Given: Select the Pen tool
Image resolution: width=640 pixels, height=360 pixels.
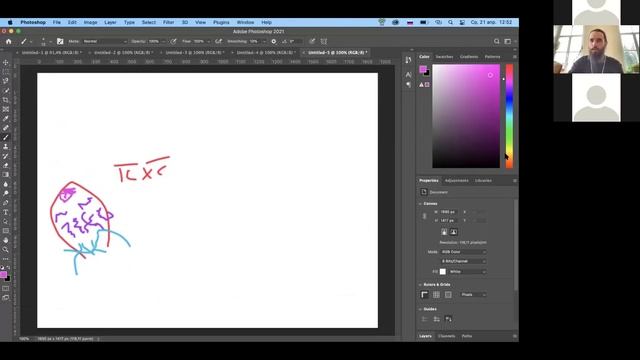Looking at the screenshot, I should click(6, 203).
